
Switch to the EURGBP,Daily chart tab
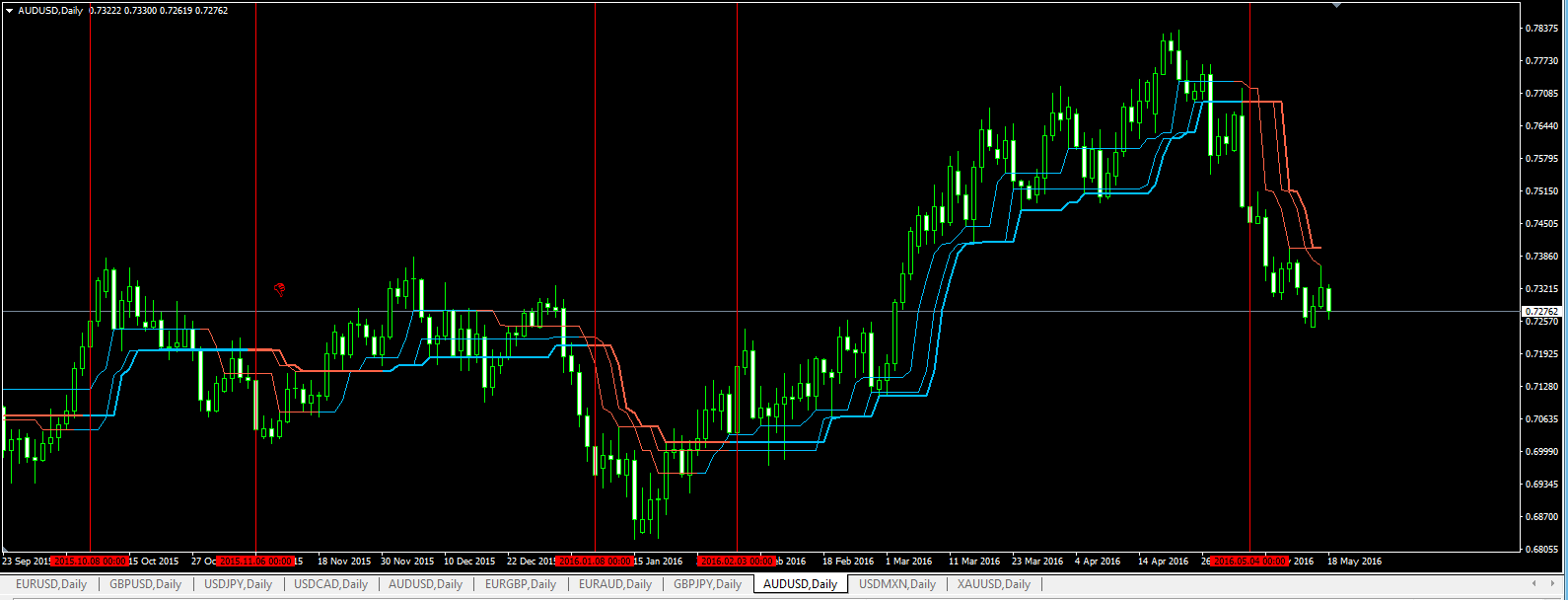(521, 584)
